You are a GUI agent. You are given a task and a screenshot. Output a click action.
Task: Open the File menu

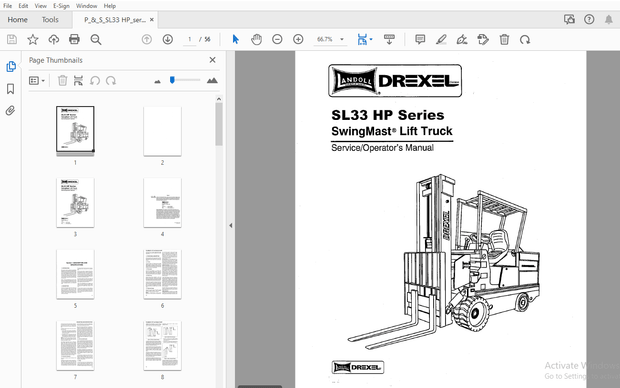click(8, 6)
